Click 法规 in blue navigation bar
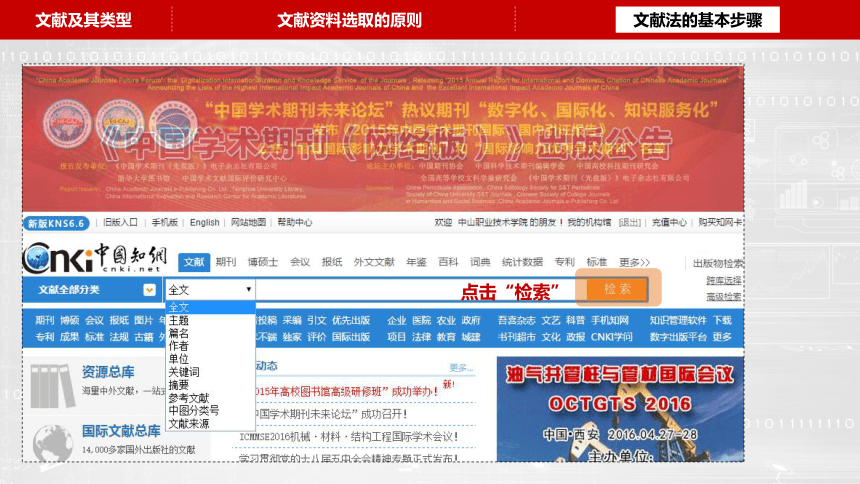Viewport: 860px width, 484px height. pyautogui.click(x=119, y=337)
